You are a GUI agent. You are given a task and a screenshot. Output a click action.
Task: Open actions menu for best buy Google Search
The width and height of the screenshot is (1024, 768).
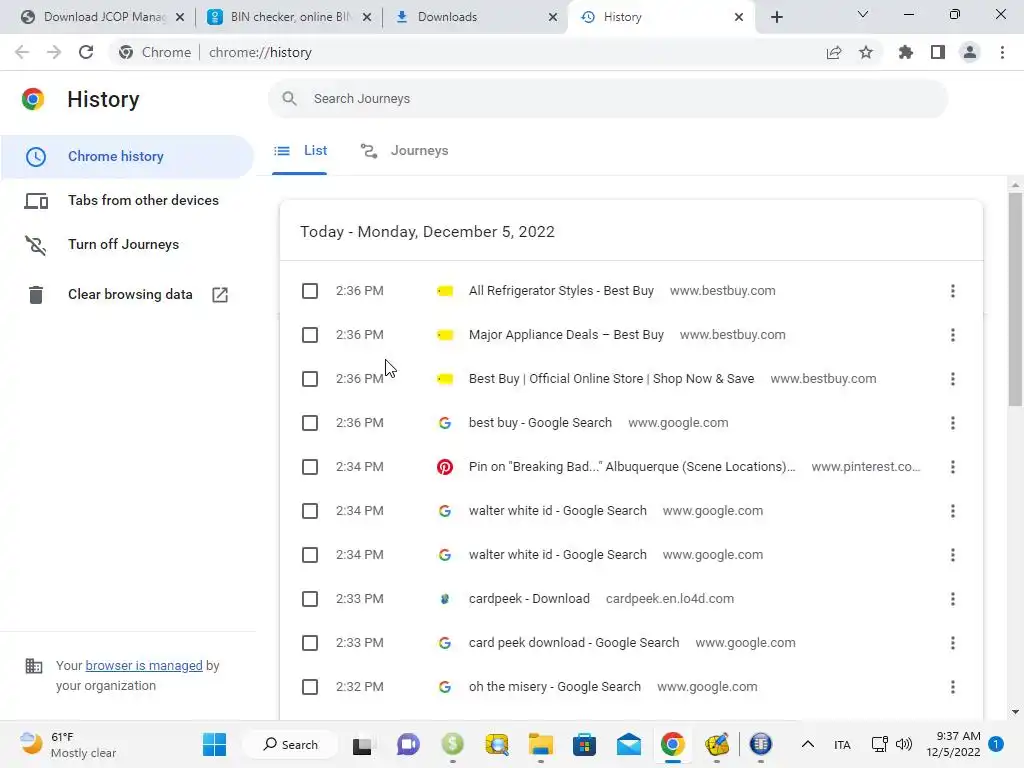953,423
